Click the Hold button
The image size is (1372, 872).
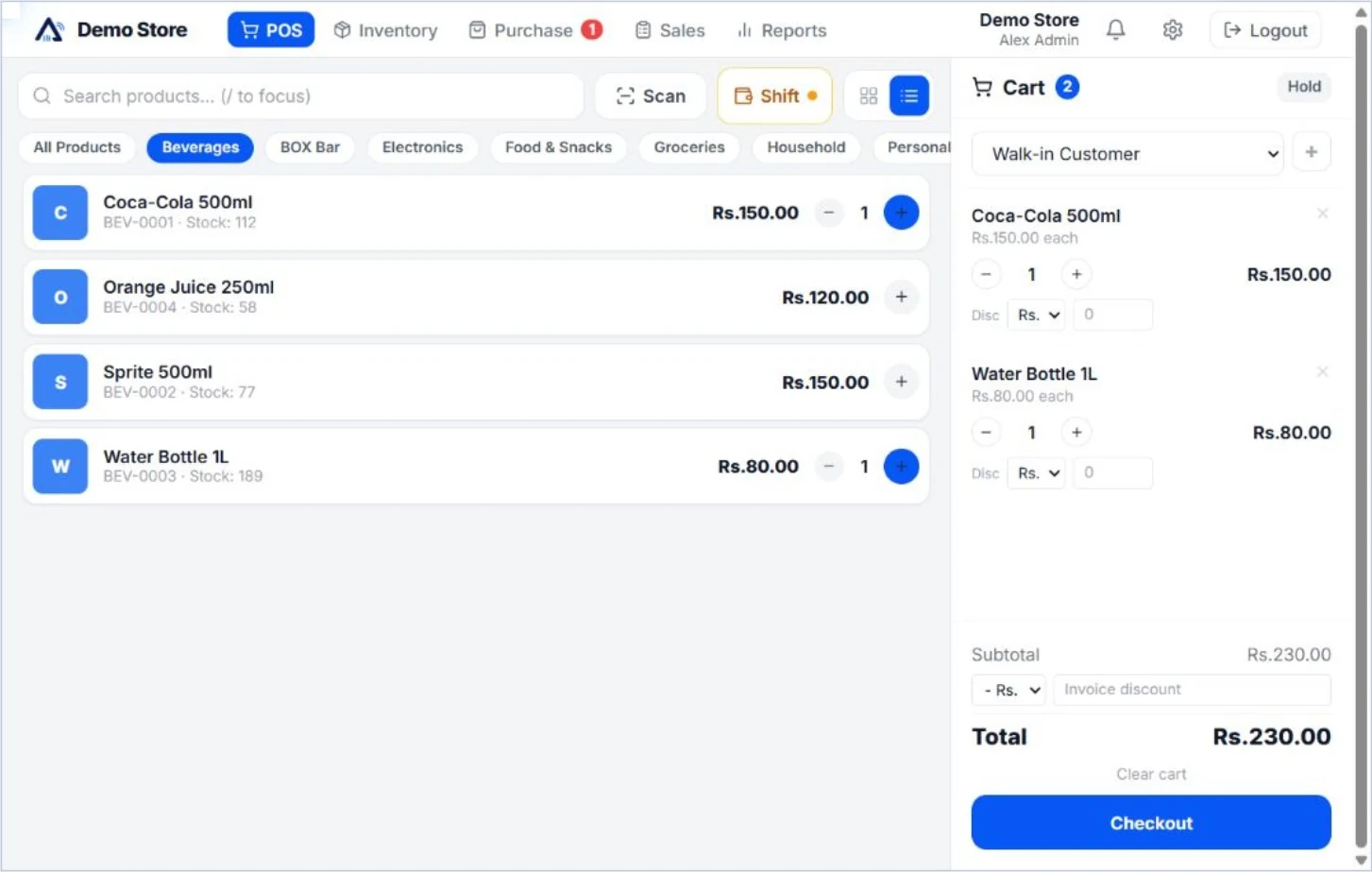[1304, 87]
